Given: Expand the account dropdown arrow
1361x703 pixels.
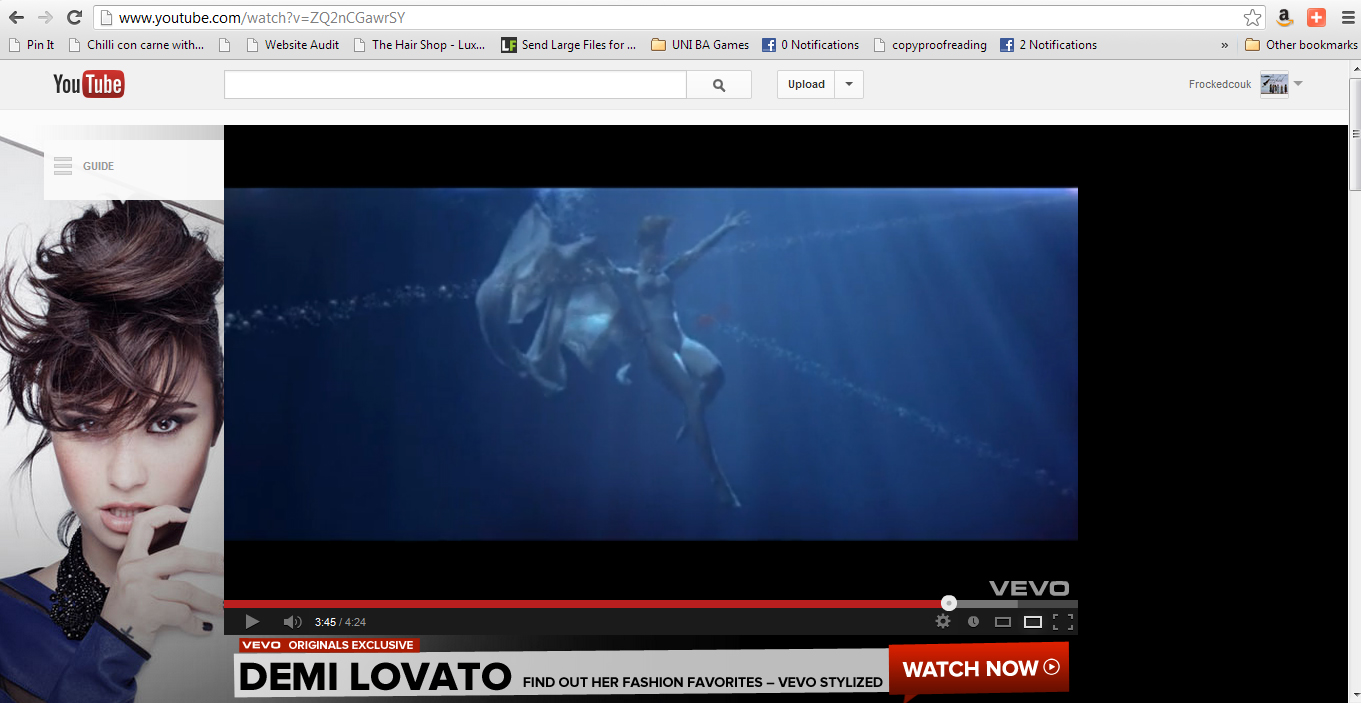Looking at the screenshot, I should click(x=1298, y=84).
